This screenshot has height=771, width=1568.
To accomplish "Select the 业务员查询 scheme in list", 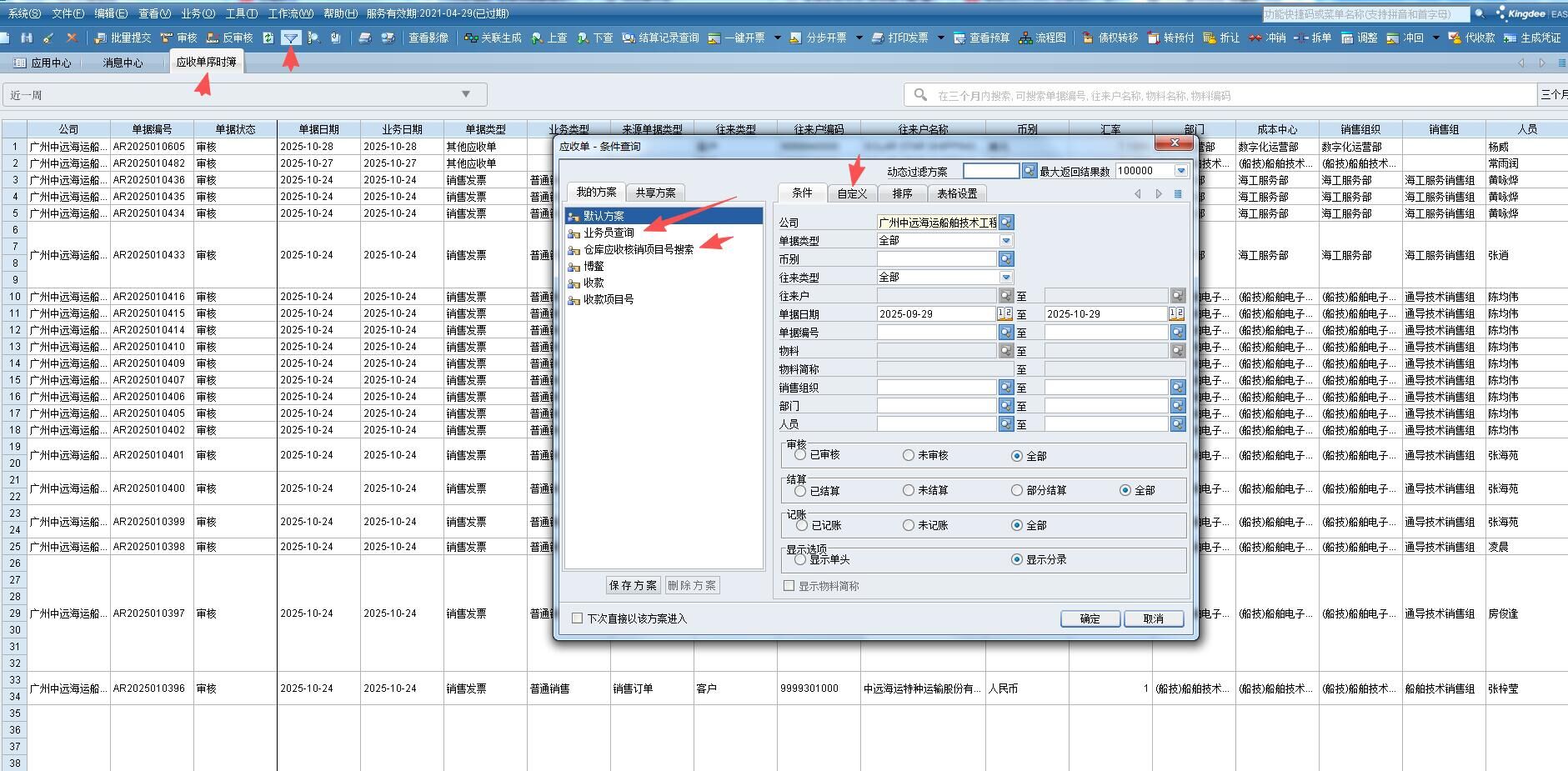I will [609, 233].
